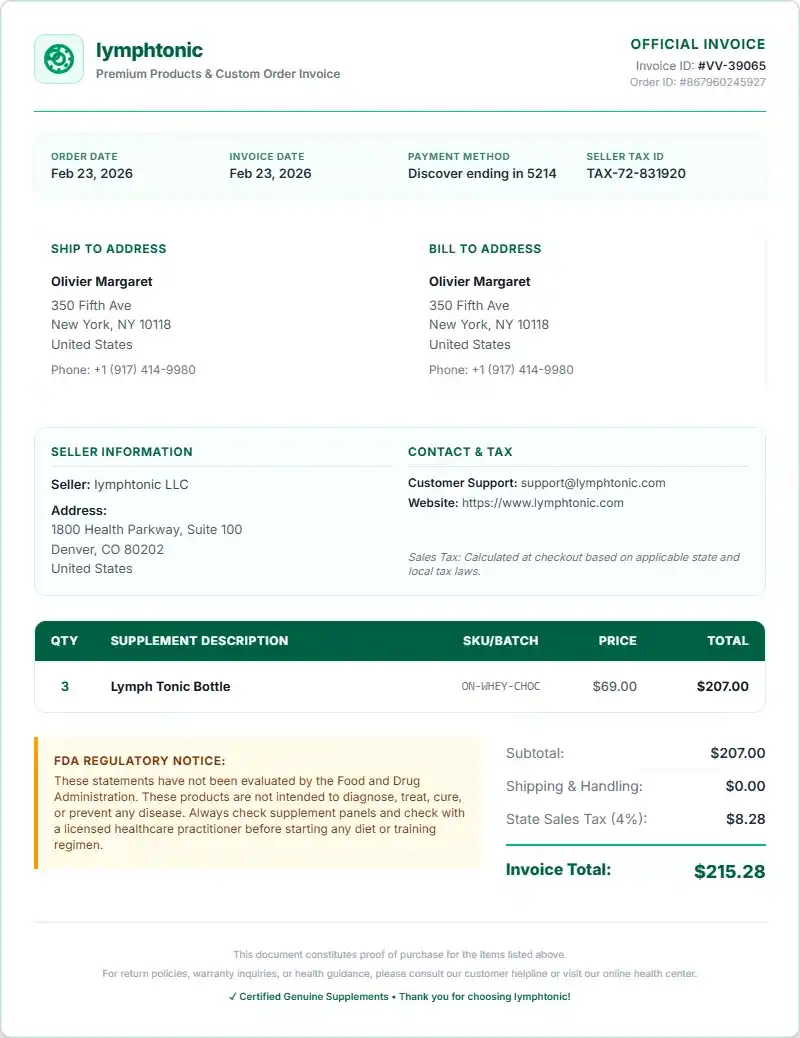The image size is (800, 1038).
Task: Click the ON-WHEY-CHOC SKU code
Action: [501, 686]
